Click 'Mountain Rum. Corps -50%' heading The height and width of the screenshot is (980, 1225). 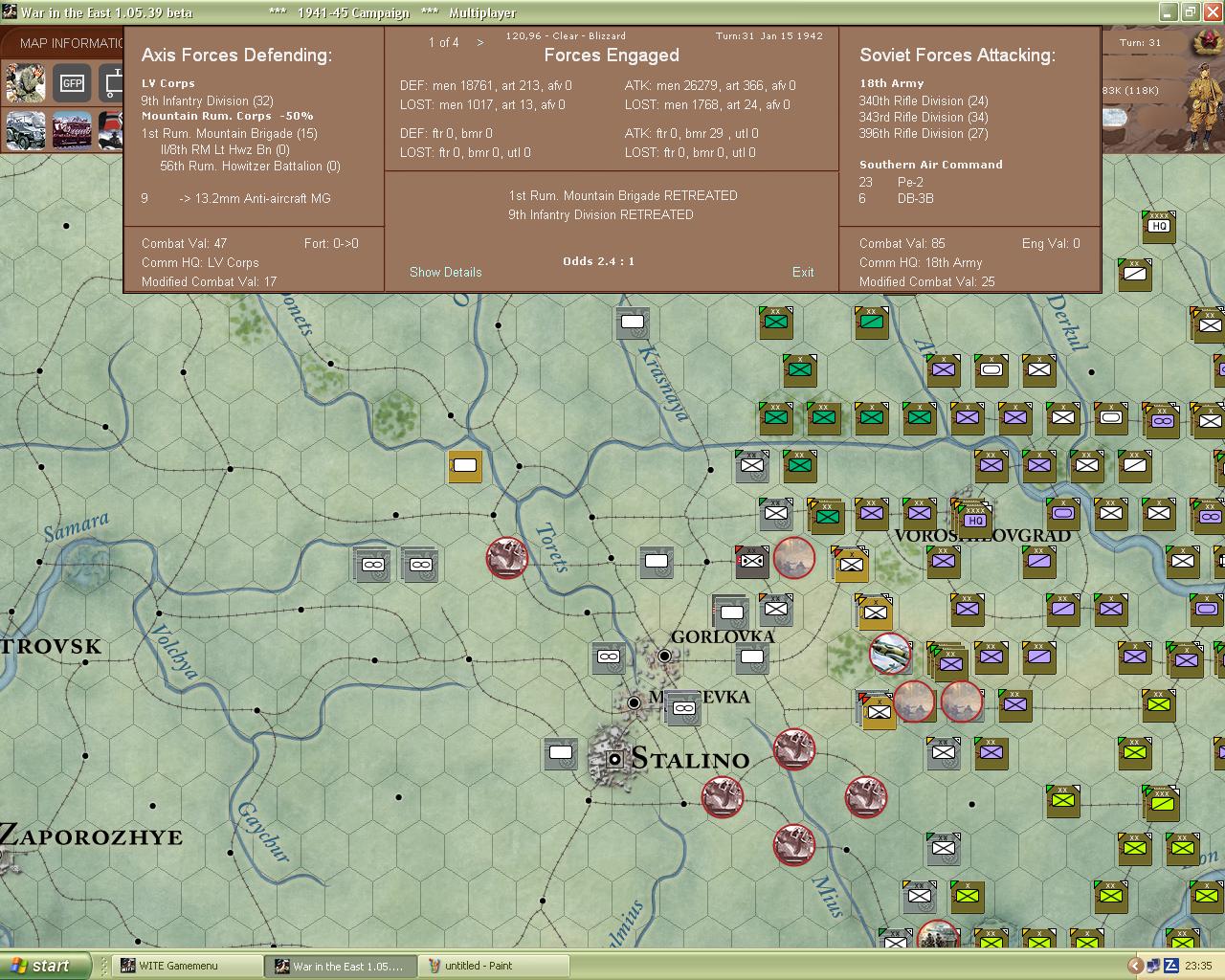(228, 117)
